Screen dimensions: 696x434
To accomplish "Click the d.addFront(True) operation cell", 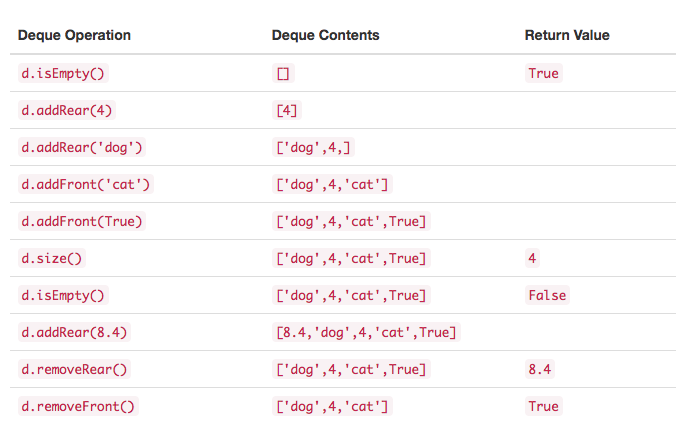I will pos(82,221).
